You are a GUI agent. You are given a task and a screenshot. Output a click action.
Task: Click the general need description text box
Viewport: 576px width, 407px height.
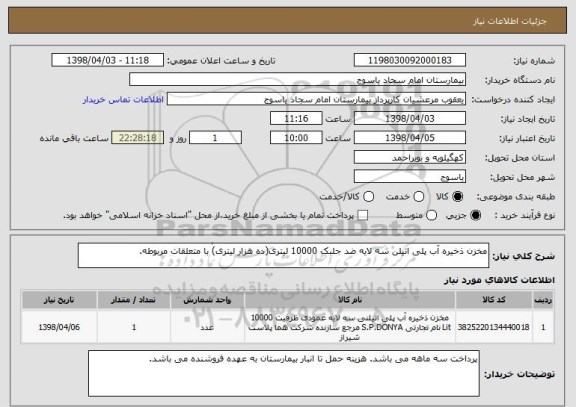[283, 255]
